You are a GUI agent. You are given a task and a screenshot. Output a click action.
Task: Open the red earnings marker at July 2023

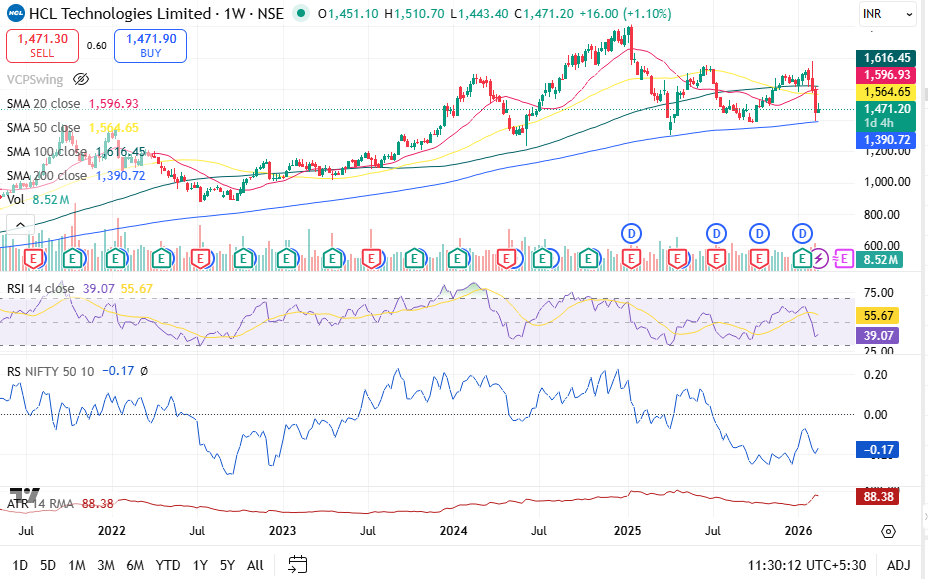coord(372,259)
